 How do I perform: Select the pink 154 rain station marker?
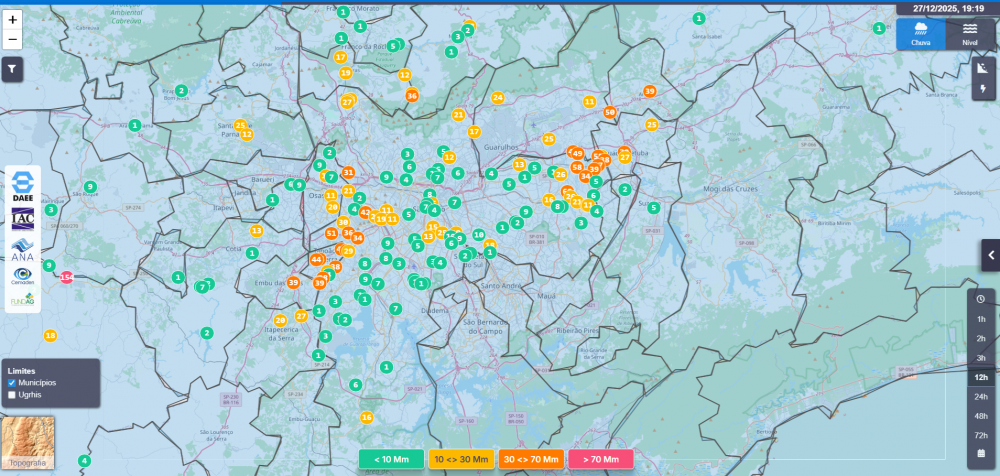[66, 277]
